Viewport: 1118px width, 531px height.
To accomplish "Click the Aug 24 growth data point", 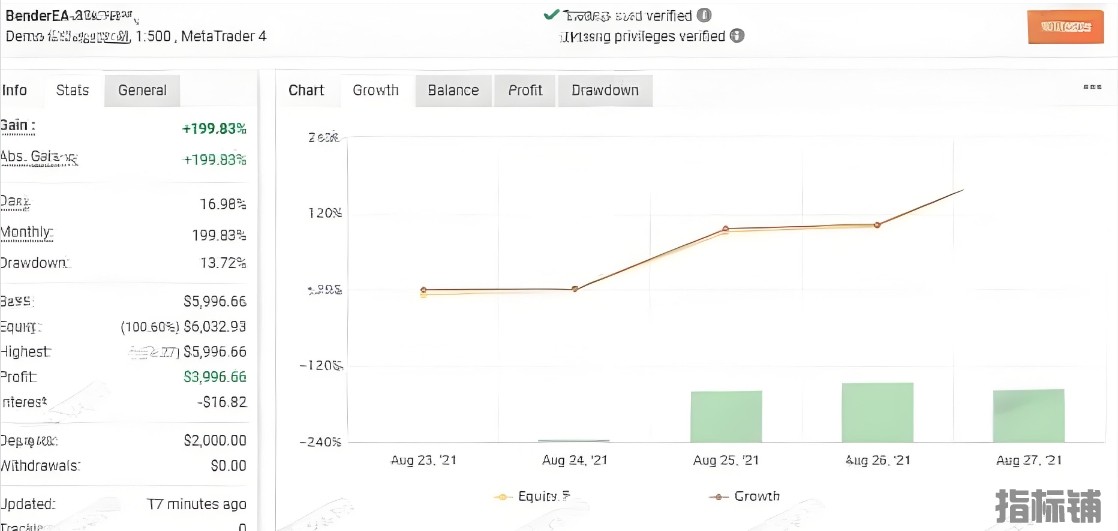I will [575, 289].
